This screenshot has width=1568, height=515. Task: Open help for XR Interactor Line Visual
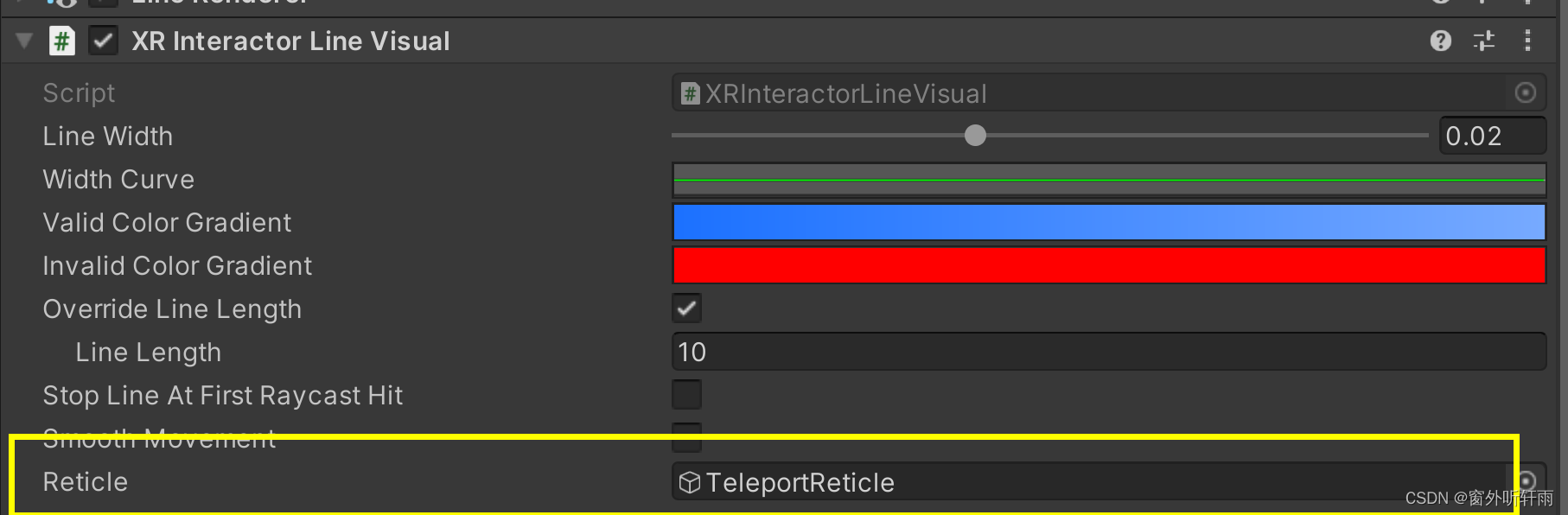1440,41
